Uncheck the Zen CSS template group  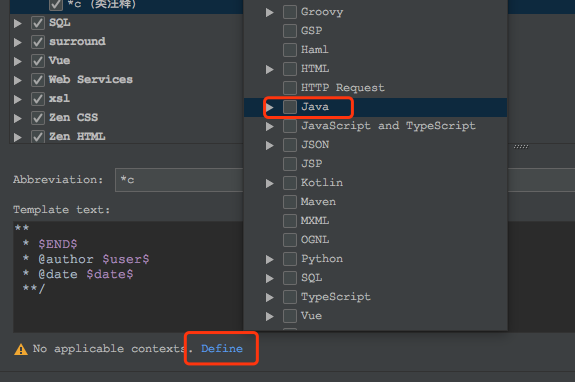coord(38,118)
